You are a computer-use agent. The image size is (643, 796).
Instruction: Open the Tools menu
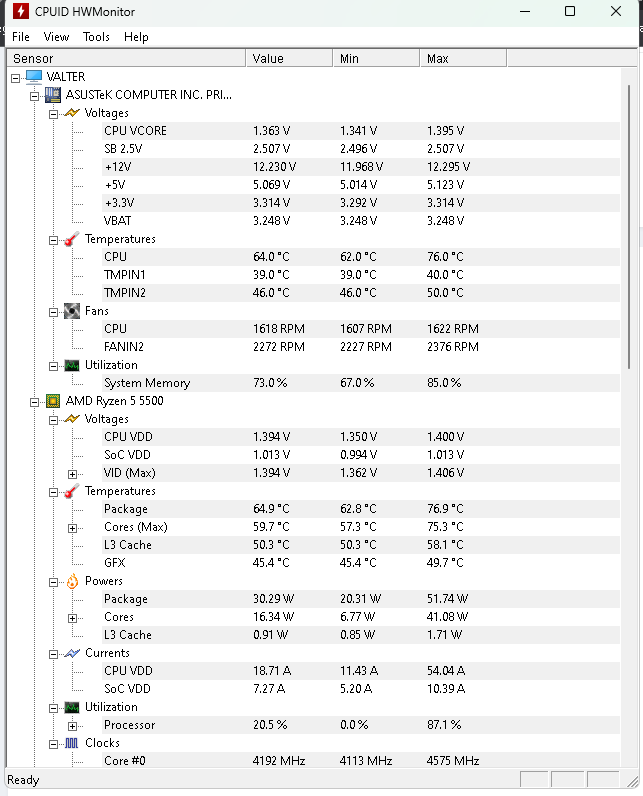[x=96, y=37]
